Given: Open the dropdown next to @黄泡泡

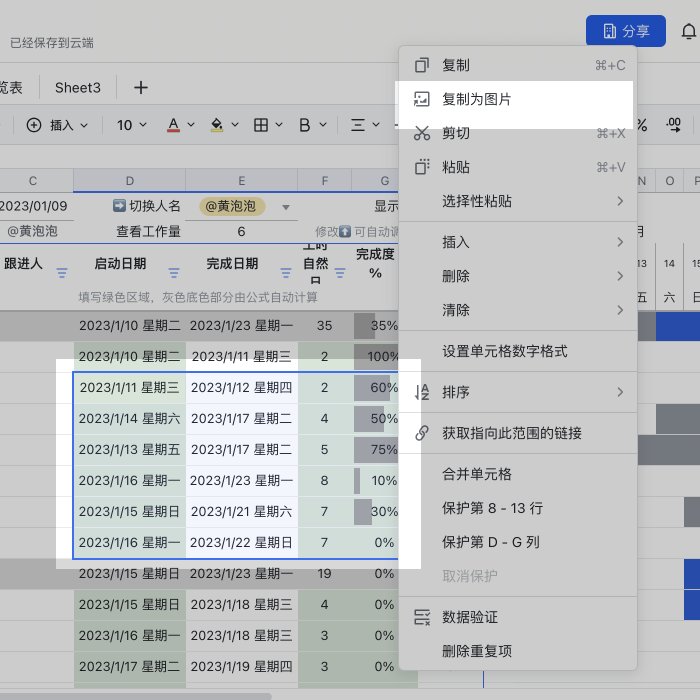Looking at the screenshot, I should tap(286, 207).
